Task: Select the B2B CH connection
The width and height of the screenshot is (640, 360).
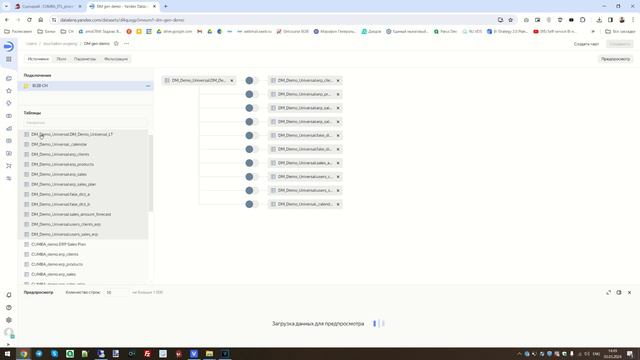Action: pyautogui.click(x=85, y=86)
